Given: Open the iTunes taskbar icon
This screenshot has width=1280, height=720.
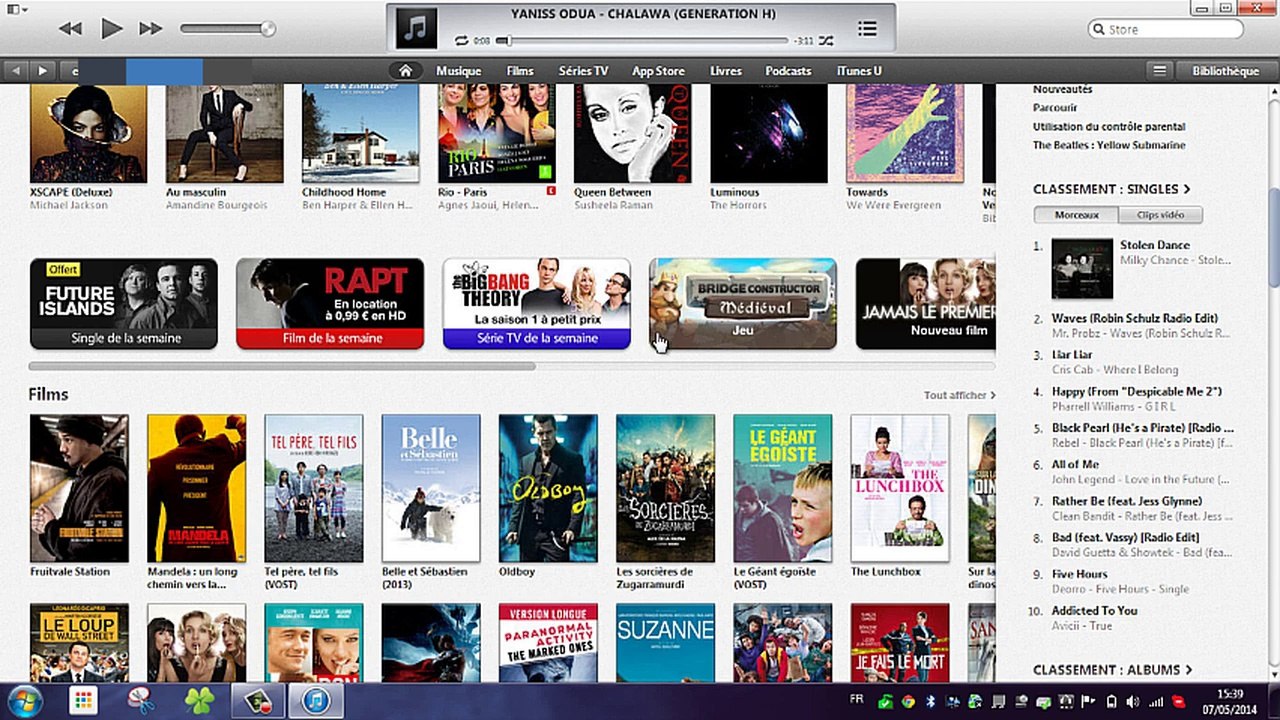Looking at the screenshot, I should click(316, 701).
